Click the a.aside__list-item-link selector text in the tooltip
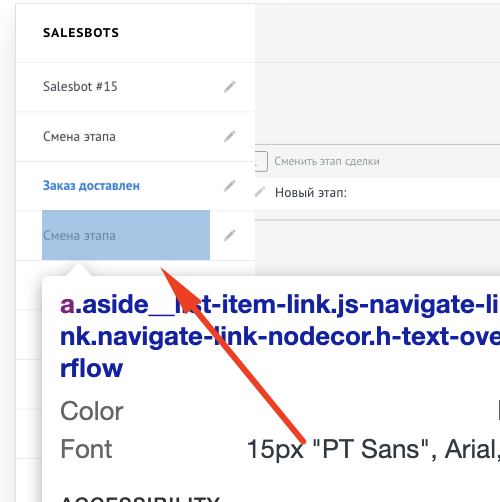 280,336
